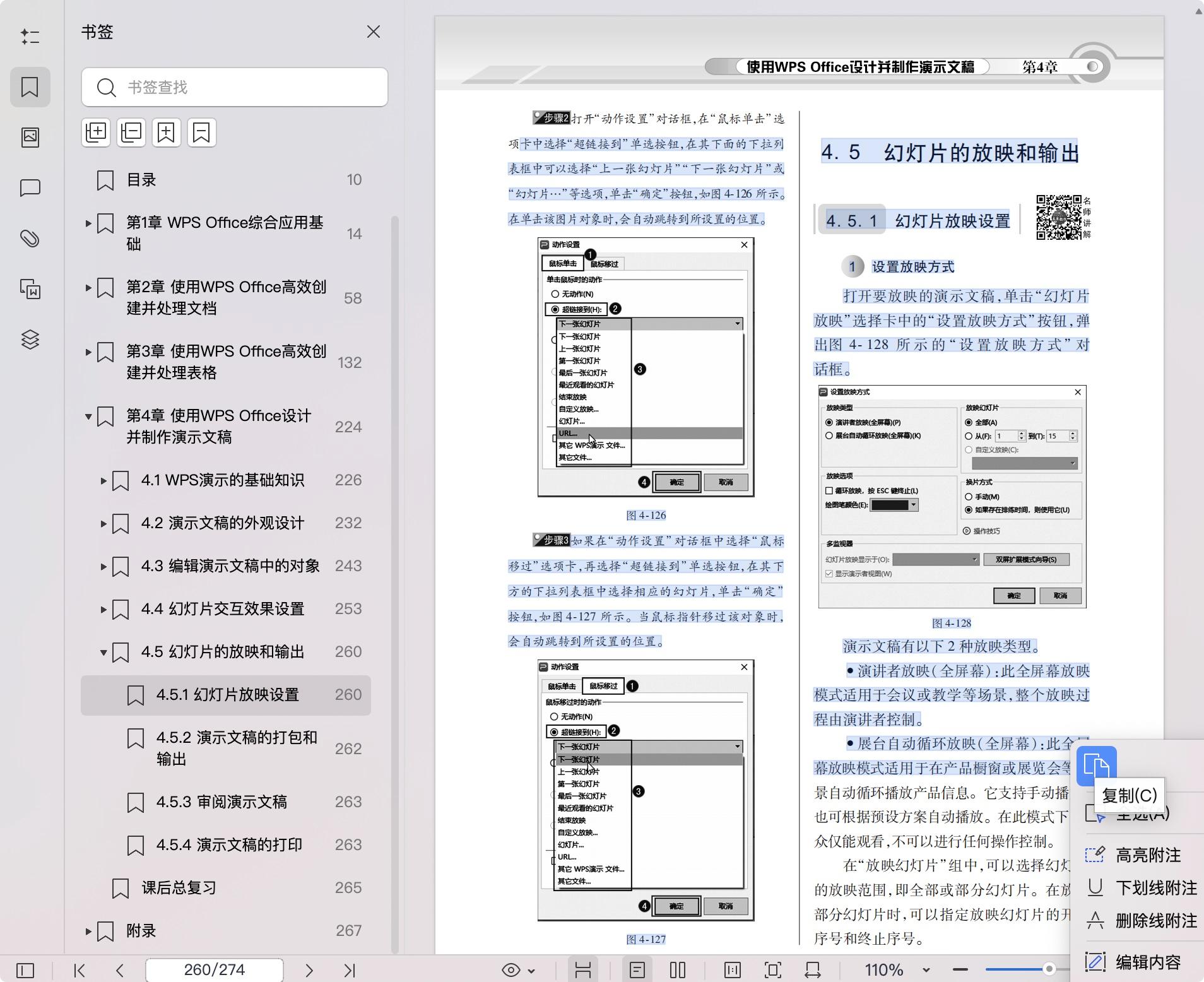Choose 删除线附注 from the context menu
The image size is (1204, 982).
tap(1140, 921)
